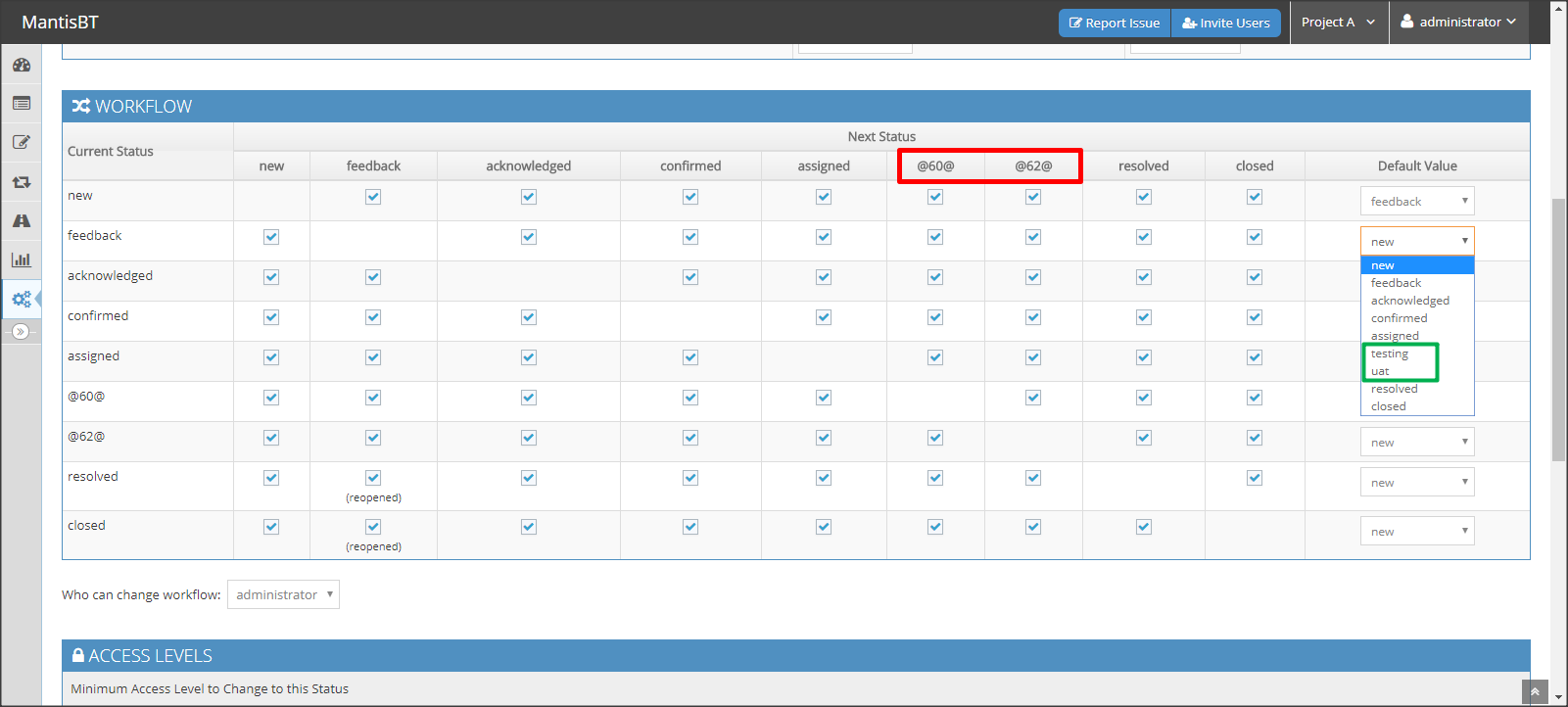This screenshot has height=707, width=1568.
Task: Open the Project A dropdown
Action: point(1338,23)
